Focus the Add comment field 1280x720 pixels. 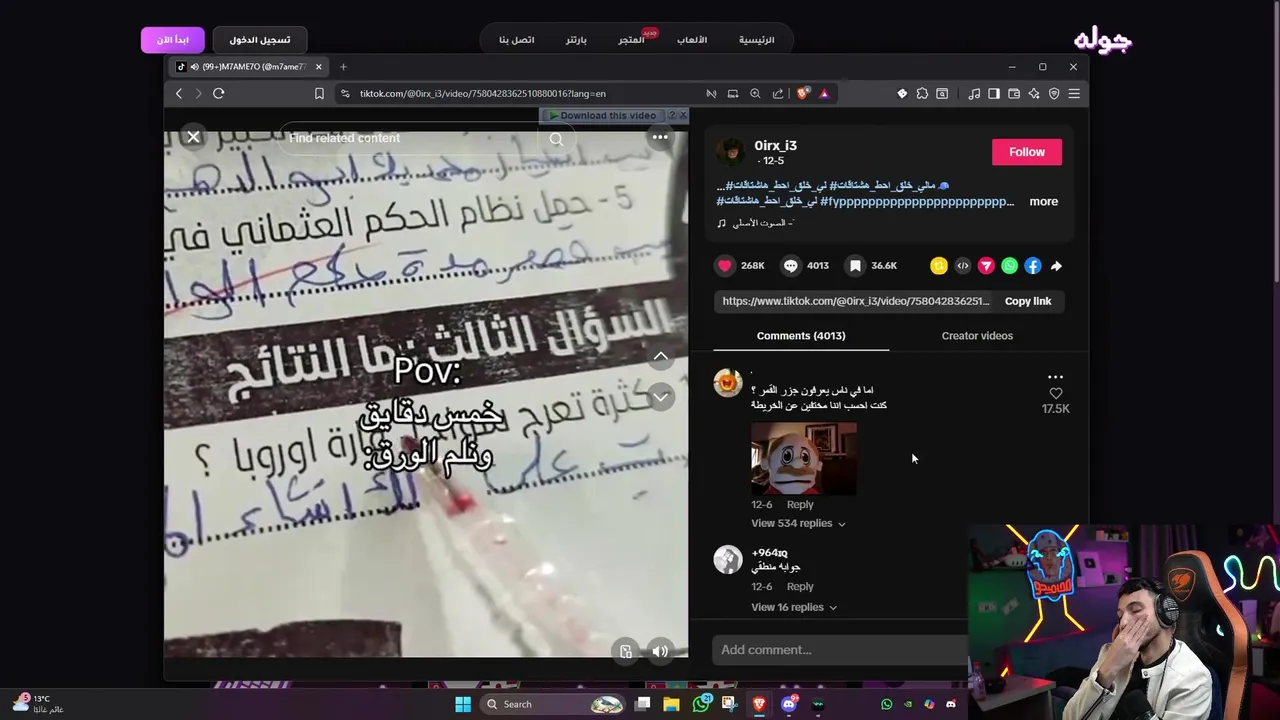(x=838, y=650)
